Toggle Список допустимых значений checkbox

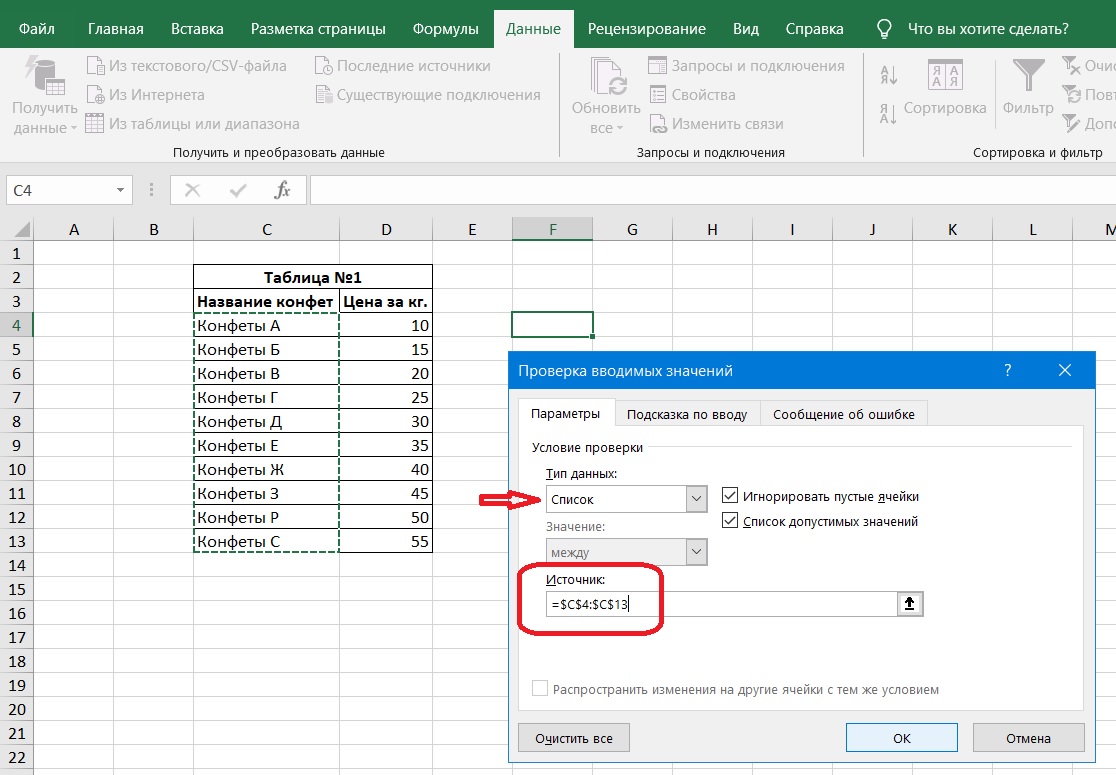pyautogui.click(x=730, y=520)
